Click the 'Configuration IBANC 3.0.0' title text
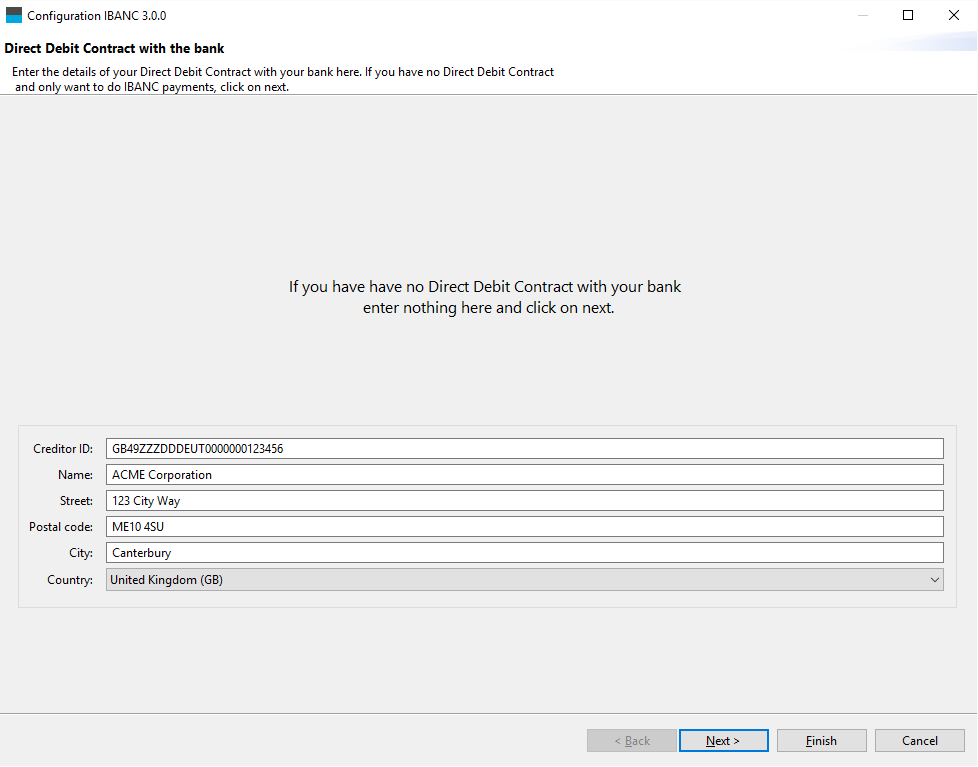Image resolution: width=978 pixels, height=767 pixels. click(97, 16)
